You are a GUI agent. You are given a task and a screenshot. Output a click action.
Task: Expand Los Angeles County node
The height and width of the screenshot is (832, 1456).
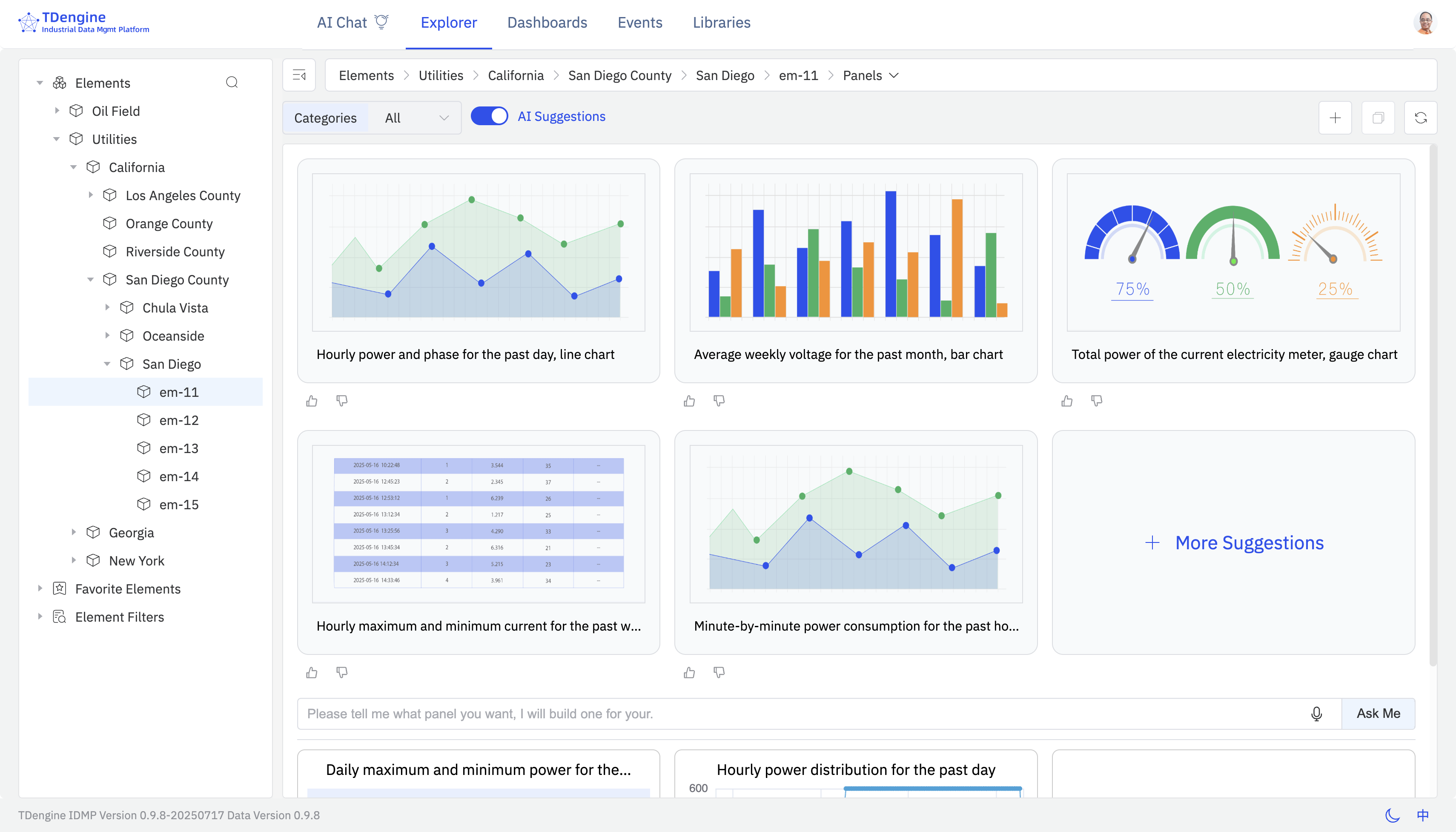[x=90, y=195]
